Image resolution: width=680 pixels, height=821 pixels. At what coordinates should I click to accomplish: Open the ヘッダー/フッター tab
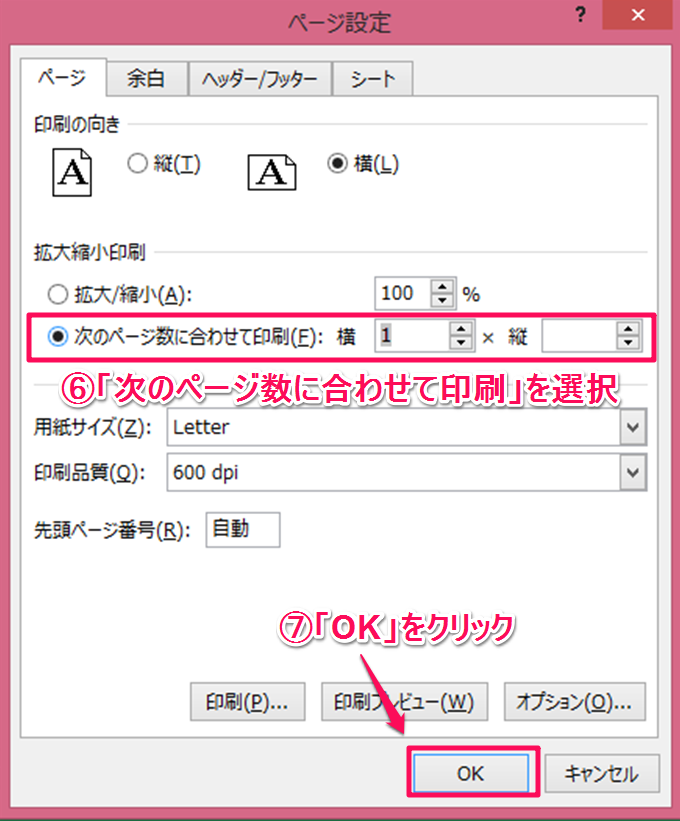coord(260,79)
